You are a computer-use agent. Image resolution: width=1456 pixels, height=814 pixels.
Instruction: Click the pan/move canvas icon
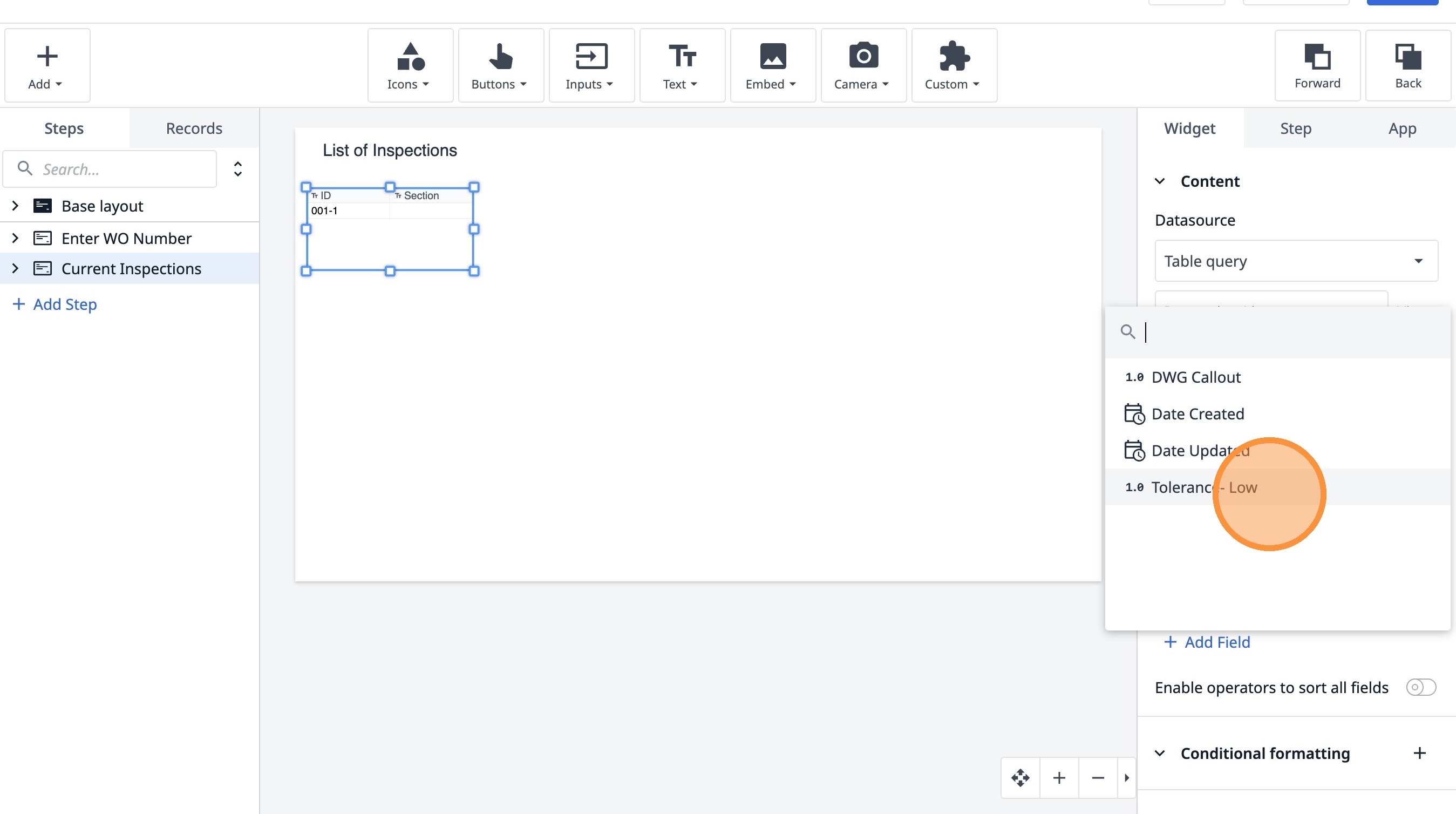1020,778
